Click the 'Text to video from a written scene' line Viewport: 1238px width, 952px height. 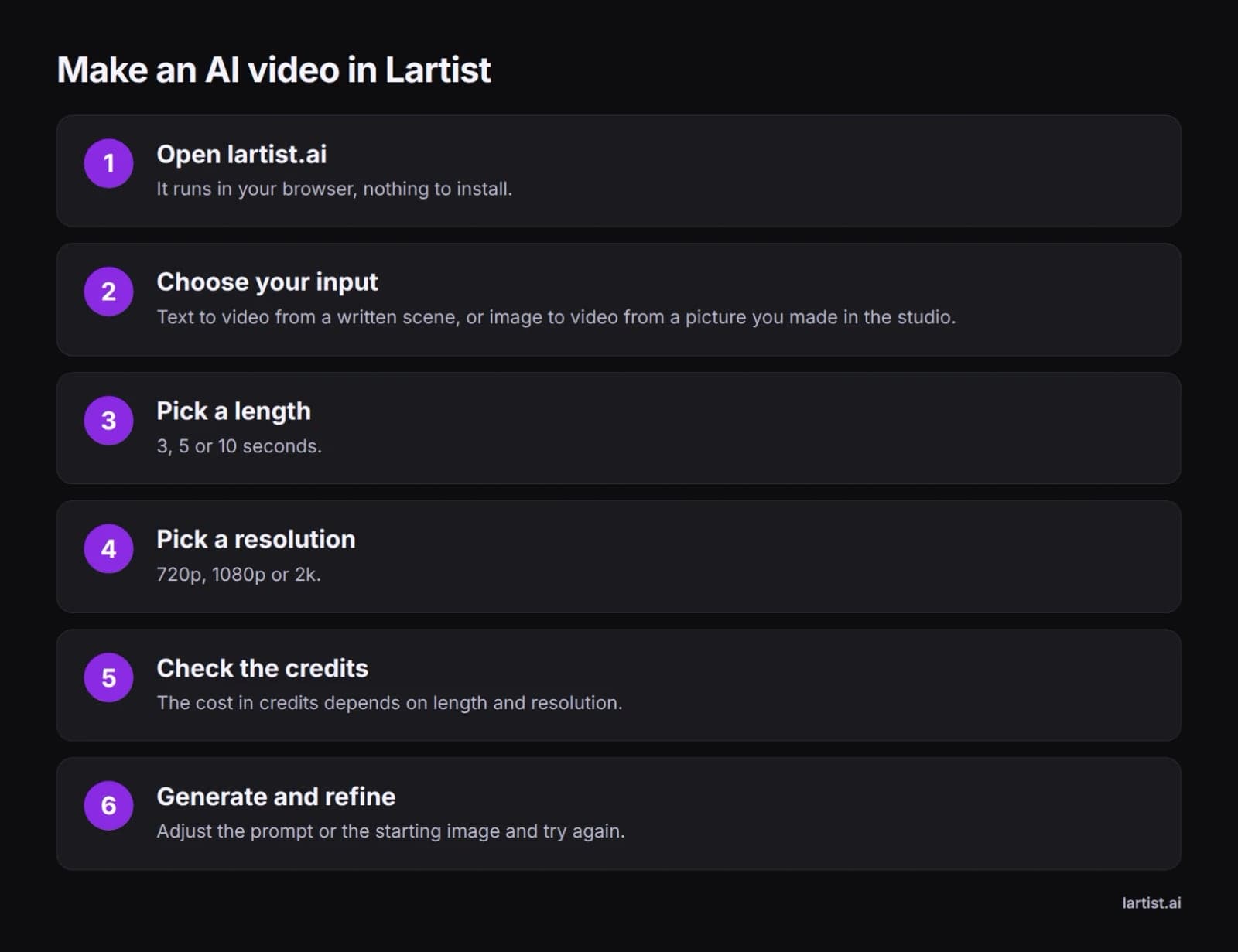coord(556,317)
